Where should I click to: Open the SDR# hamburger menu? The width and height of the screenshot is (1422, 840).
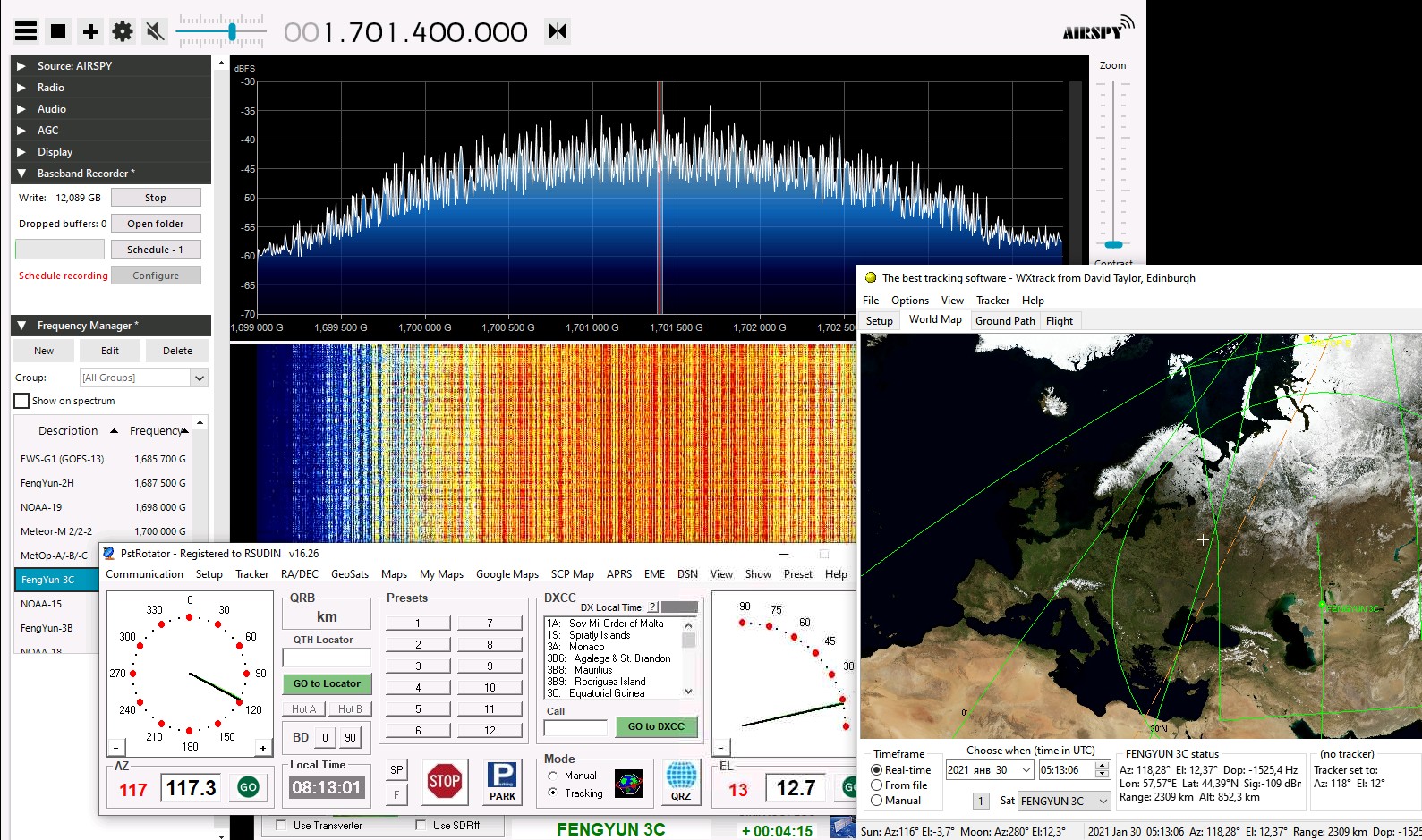[26, 32]
